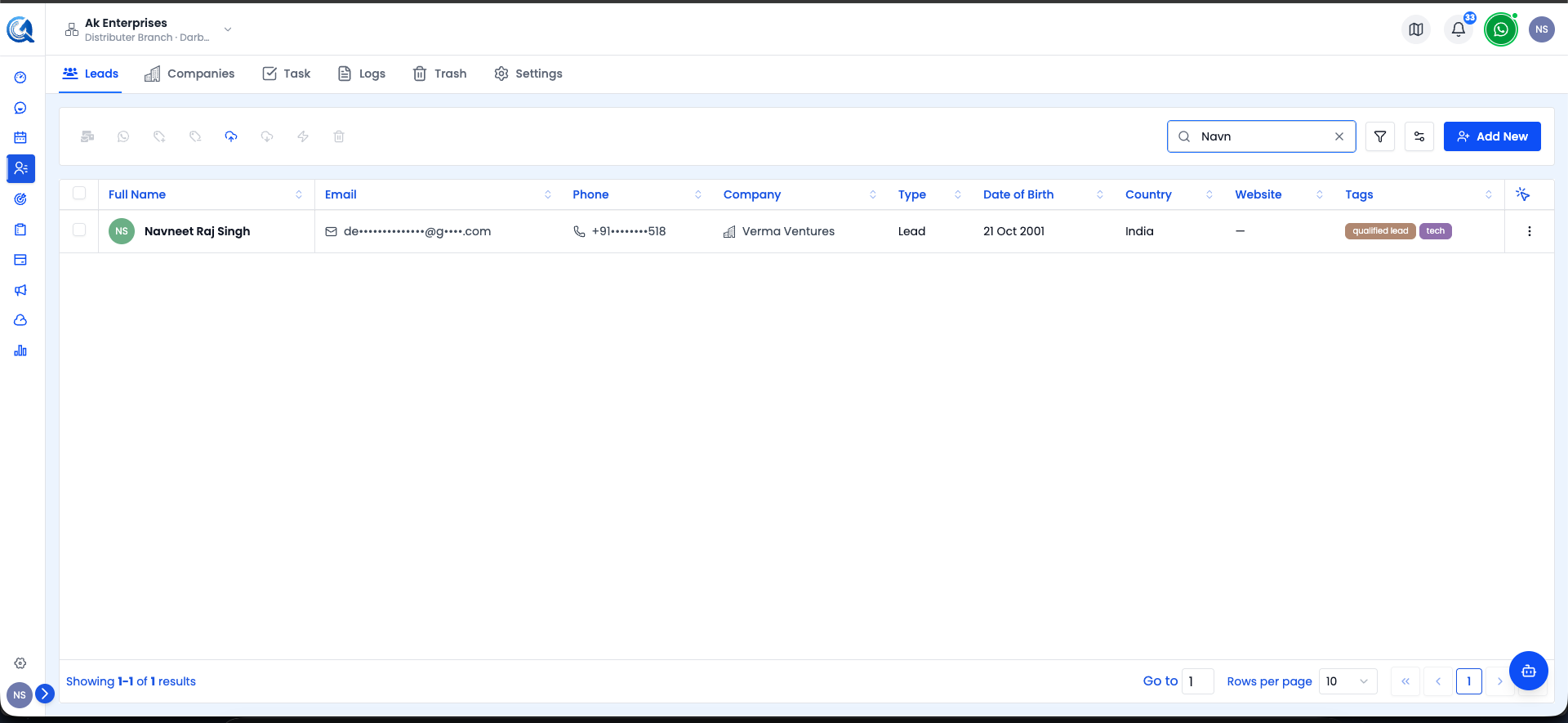Screen dimensions: 1568x723
Task: Sort by Phone column arrows
Action: coord(698,194)
